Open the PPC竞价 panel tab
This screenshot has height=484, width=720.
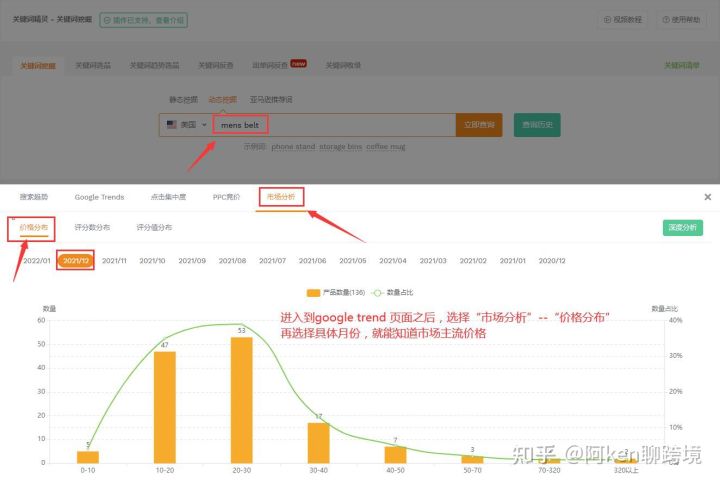tap(226, 197)
